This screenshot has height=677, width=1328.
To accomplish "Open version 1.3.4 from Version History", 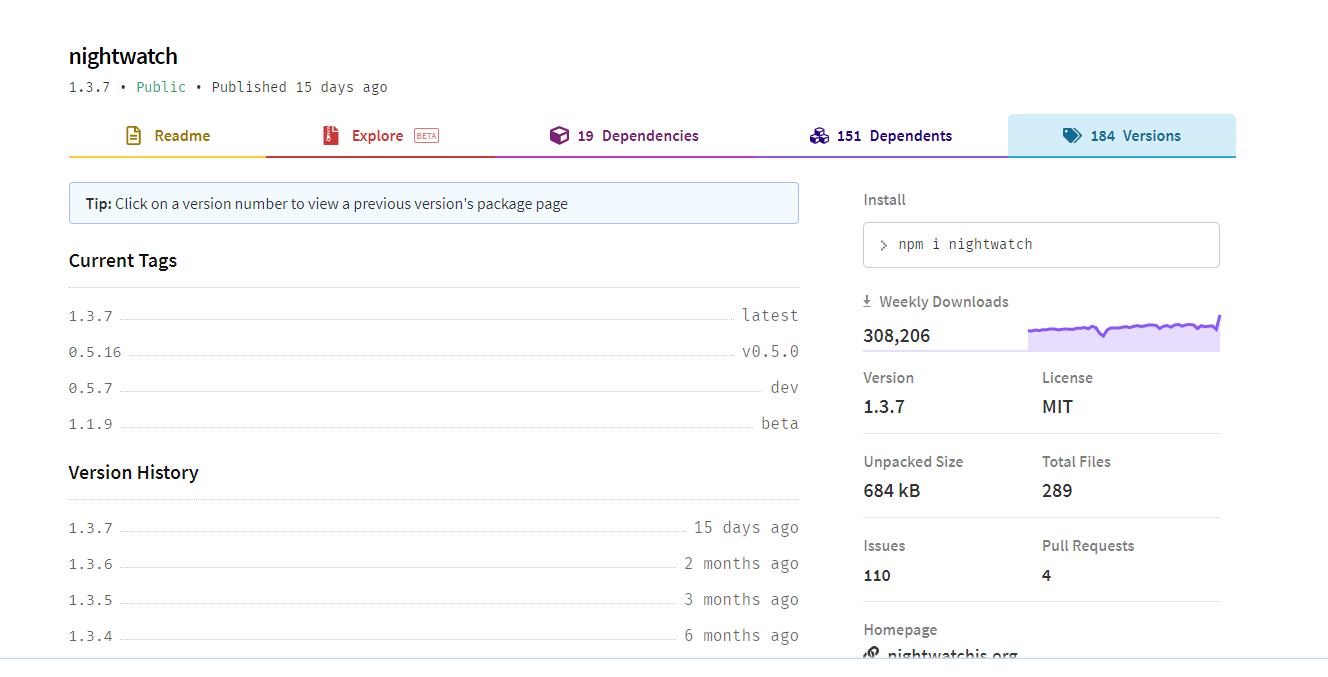I will pyautogui.click(x=91, y=636).
